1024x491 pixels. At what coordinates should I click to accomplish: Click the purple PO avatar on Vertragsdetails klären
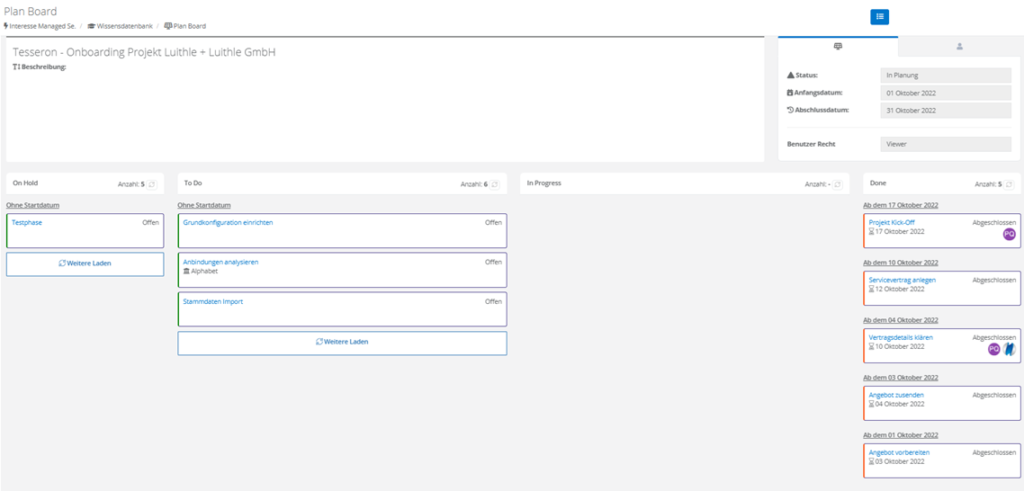(x=994, y=349)
